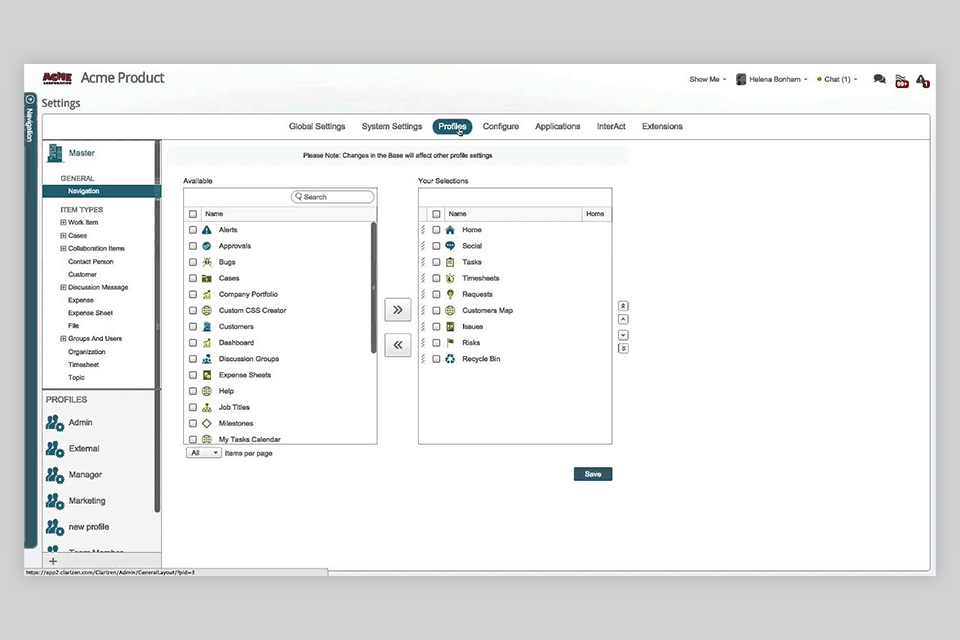Screen dimensions: 960x640
Task: Click the Customers icon in Available list
Action: click(x=207, y=326)
